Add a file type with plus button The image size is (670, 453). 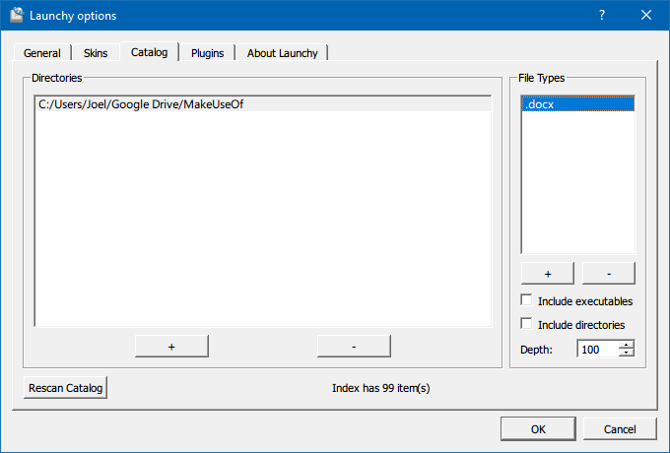coord(547,274)
